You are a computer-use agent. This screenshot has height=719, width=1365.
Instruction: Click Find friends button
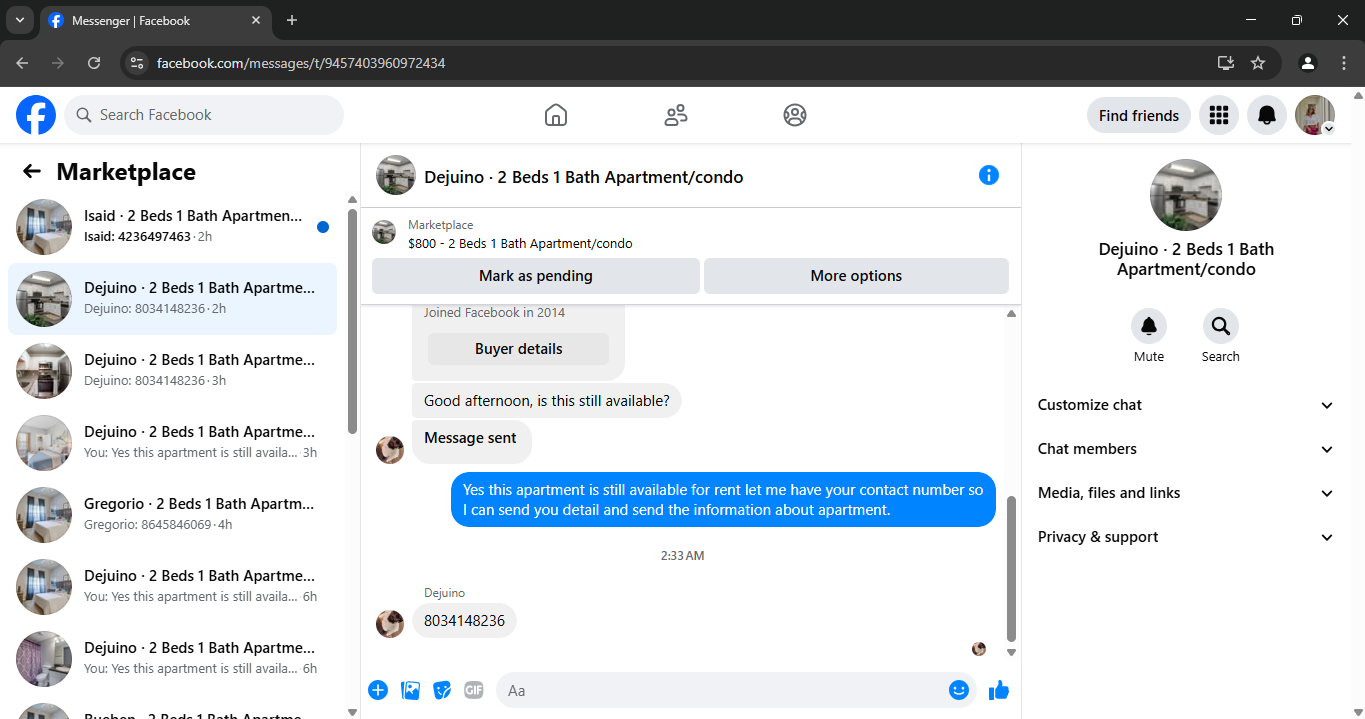click(x=1139, y=115)
